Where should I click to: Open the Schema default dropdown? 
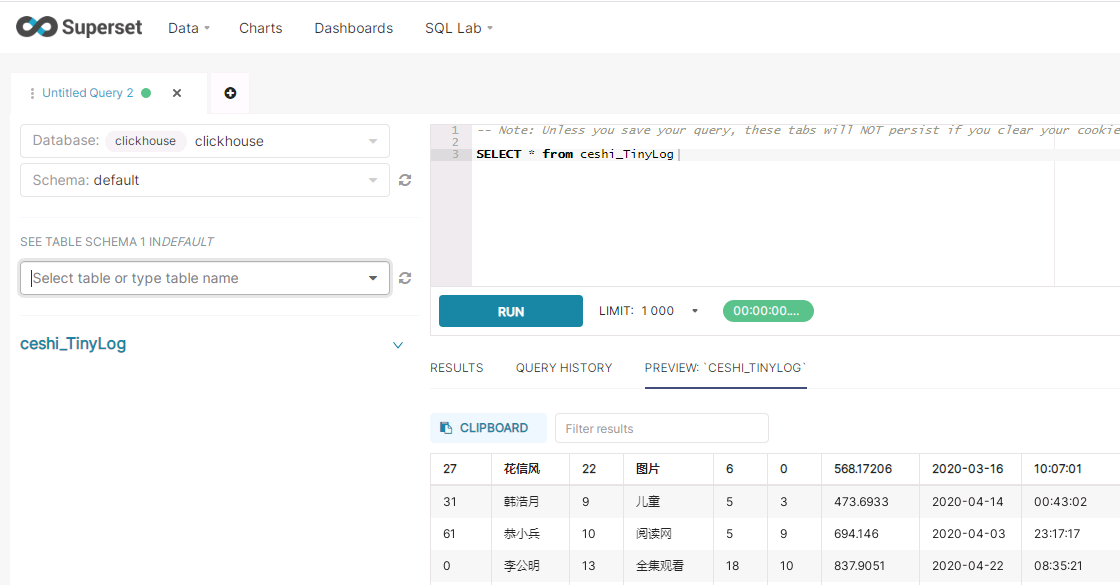pos(204,180)
